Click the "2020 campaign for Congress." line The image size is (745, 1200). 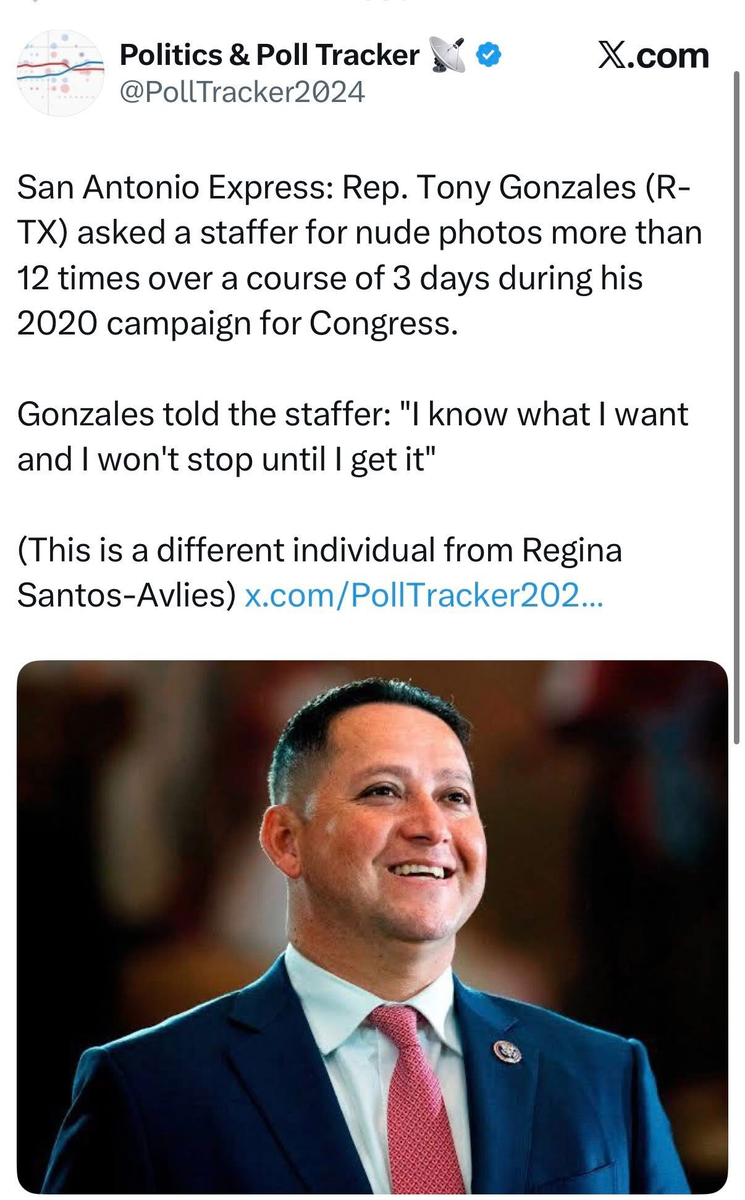(237, 326)
